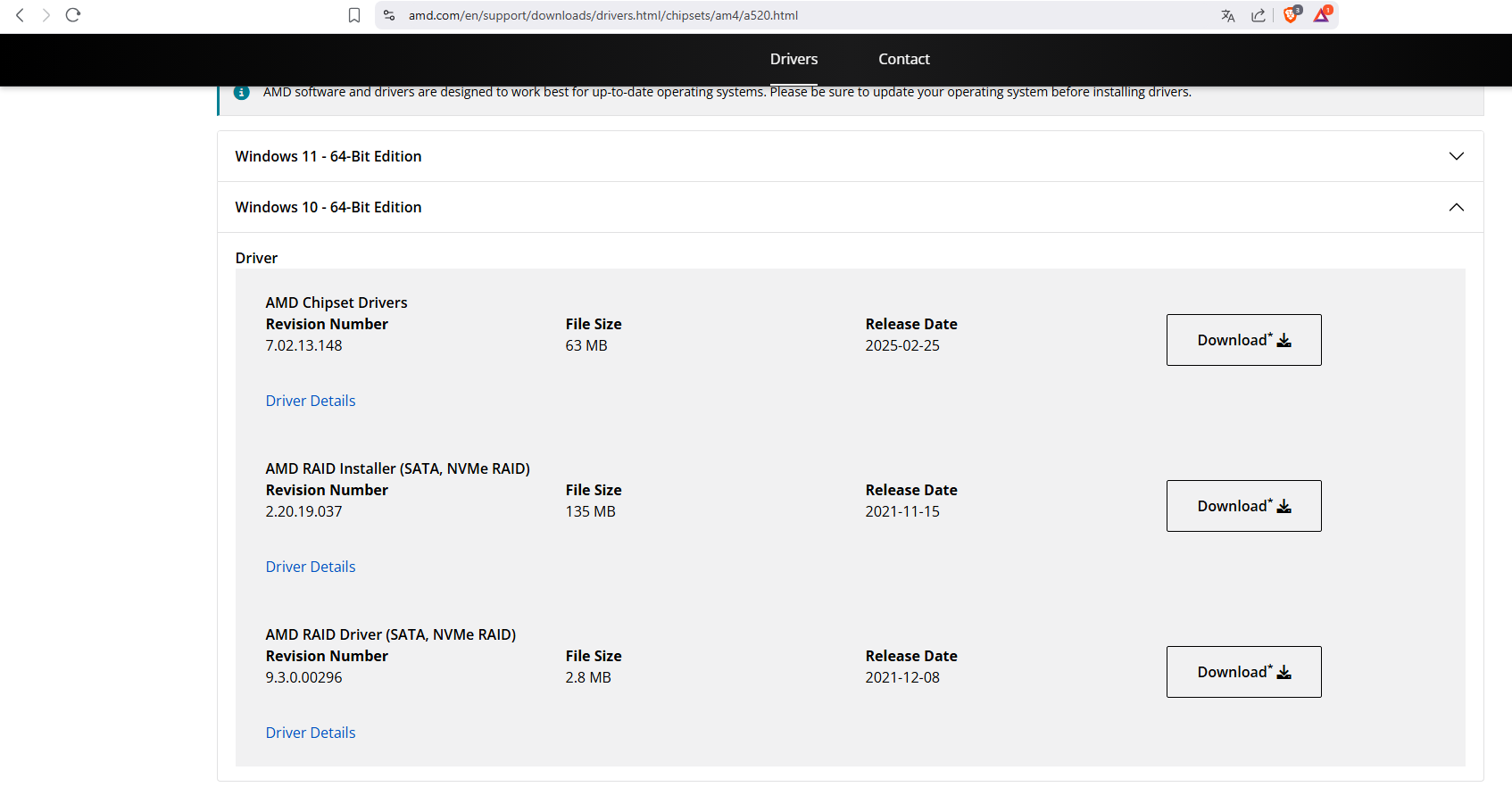The height and width of the screenshot is (787, 1512).
Task: Open the translate page icon
Action: (1228, 15)
